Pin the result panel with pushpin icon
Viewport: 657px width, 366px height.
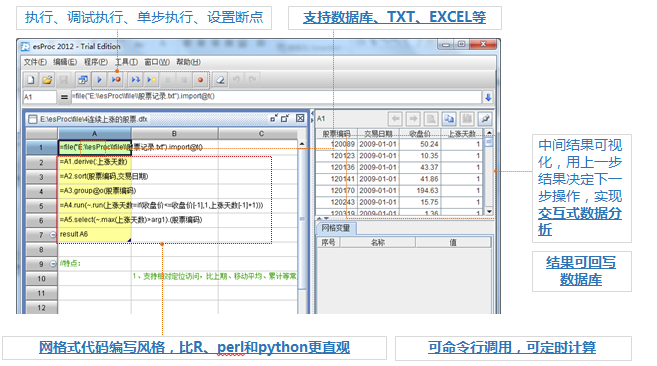click(x=485, y=119)
